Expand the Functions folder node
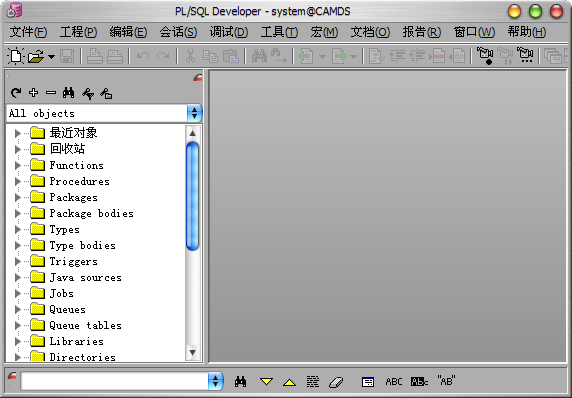The height and width of the screenshot is (398, 572). tap(17, 165)
